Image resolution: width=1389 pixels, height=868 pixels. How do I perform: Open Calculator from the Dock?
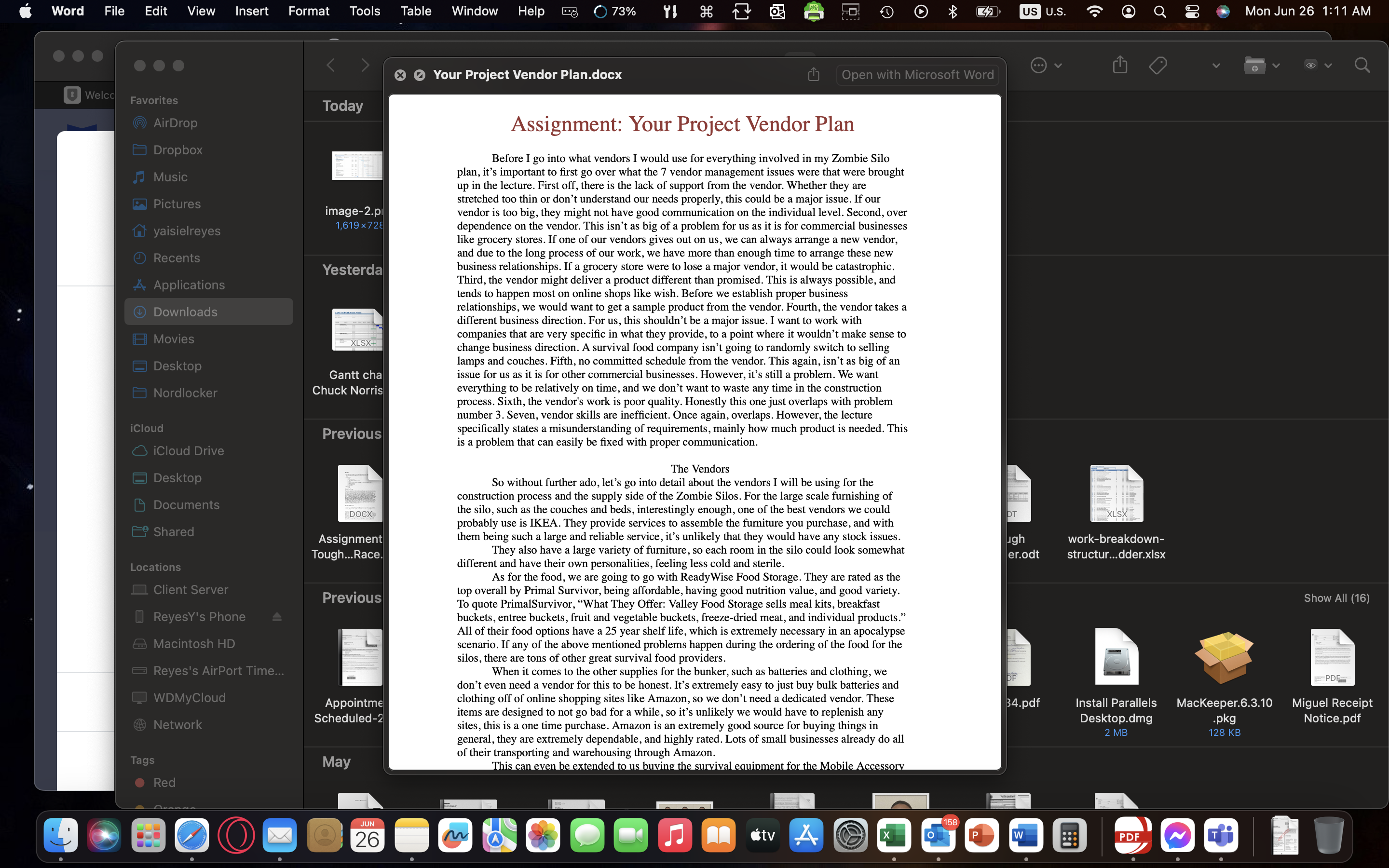[x=1069, y=836]
